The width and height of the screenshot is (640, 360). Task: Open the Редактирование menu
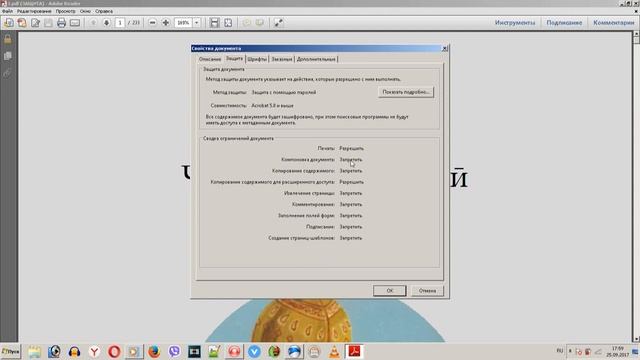pos(34,11)
